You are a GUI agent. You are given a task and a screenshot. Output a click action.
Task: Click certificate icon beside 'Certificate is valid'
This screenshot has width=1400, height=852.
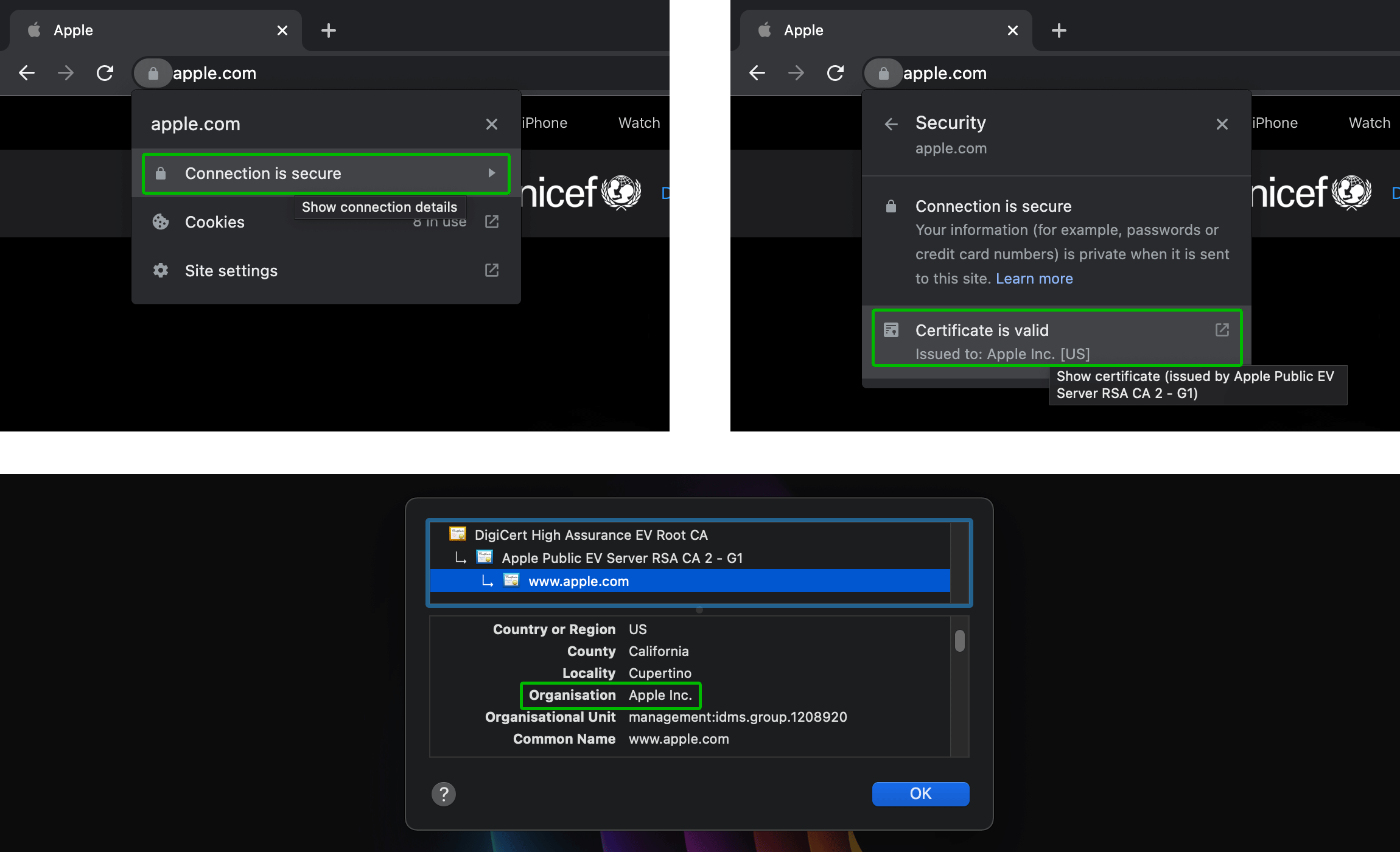891,330
